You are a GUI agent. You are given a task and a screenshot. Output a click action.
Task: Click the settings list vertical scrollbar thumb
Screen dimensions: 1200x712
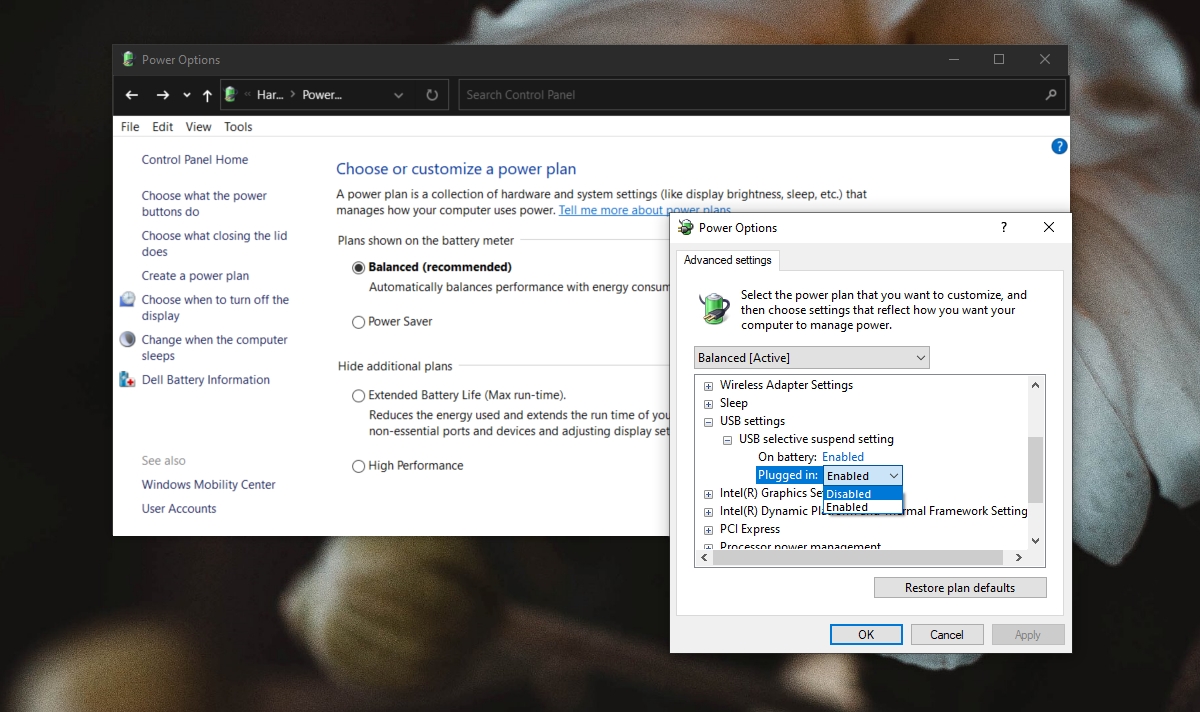(1035, 470)
